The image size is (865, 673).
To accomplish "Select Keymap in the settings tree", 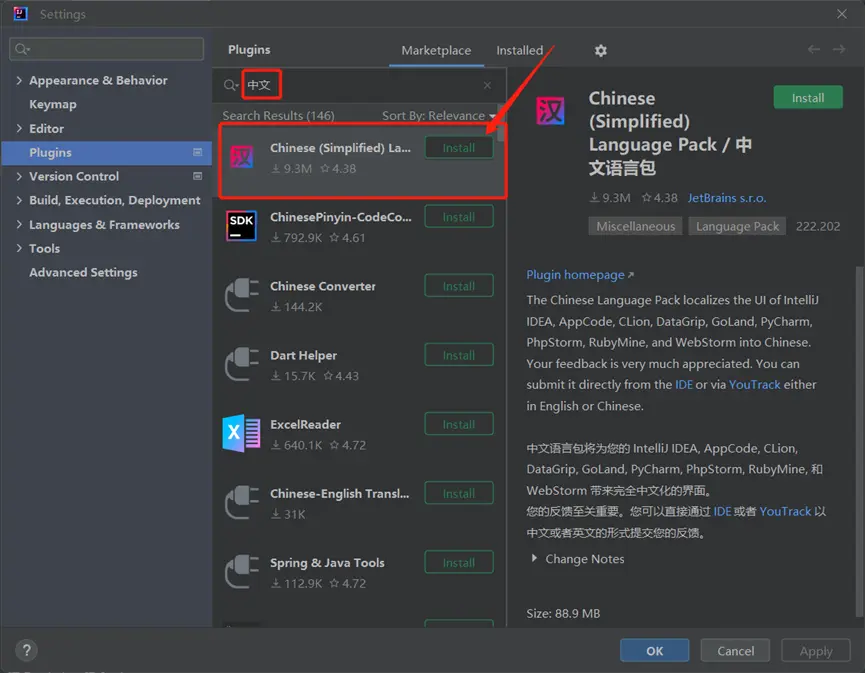I will click(52, 104).
